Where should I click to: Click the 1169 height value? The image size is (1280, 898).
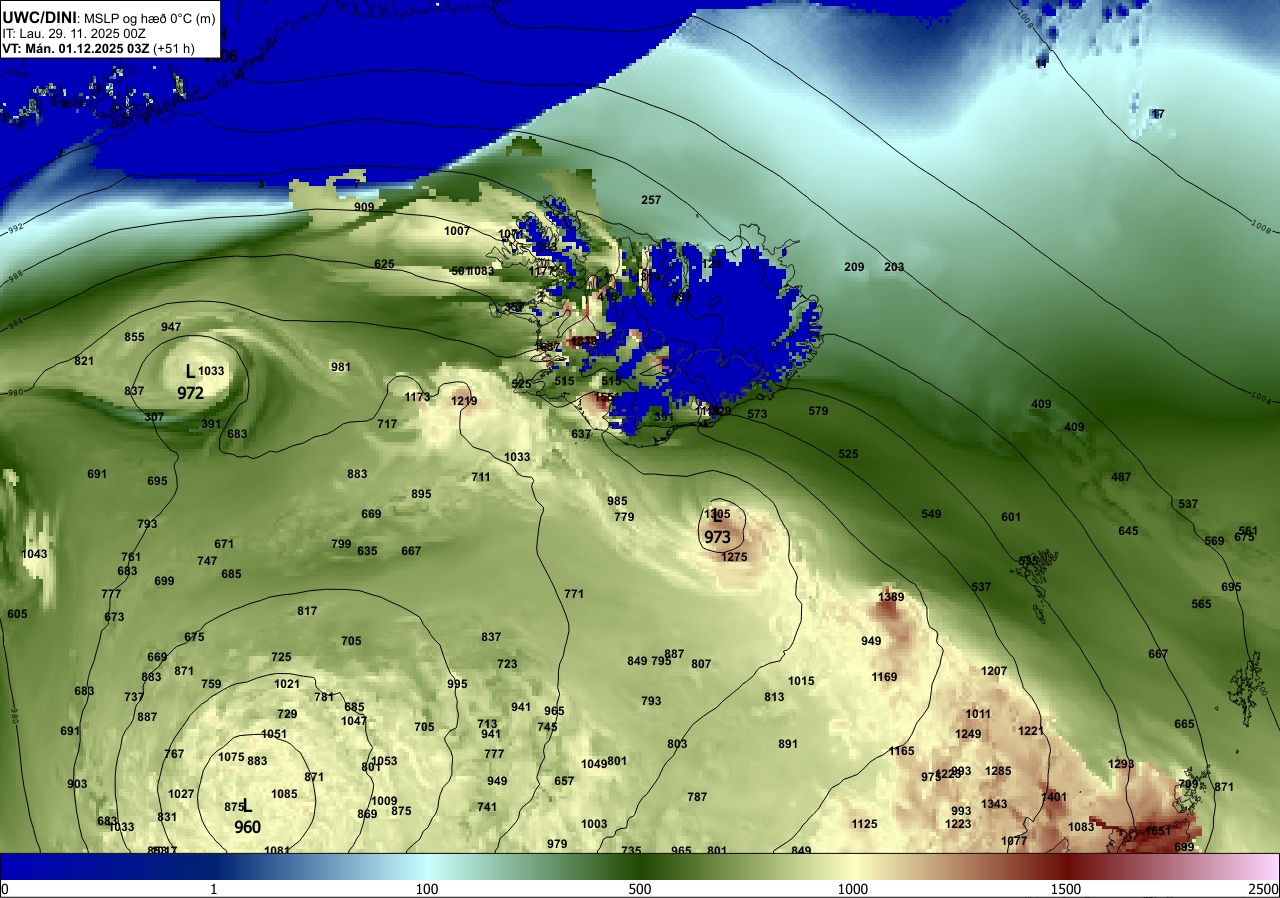point(884,677)
